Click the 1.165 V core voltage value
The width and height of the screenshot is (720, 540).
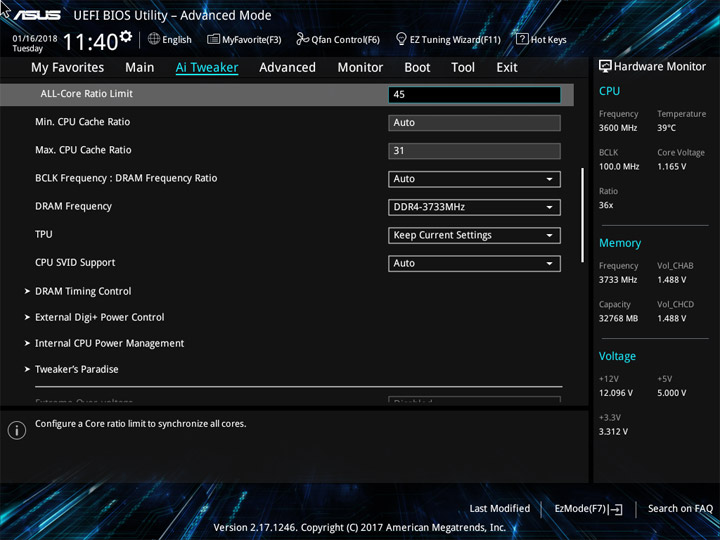point(672,167)
